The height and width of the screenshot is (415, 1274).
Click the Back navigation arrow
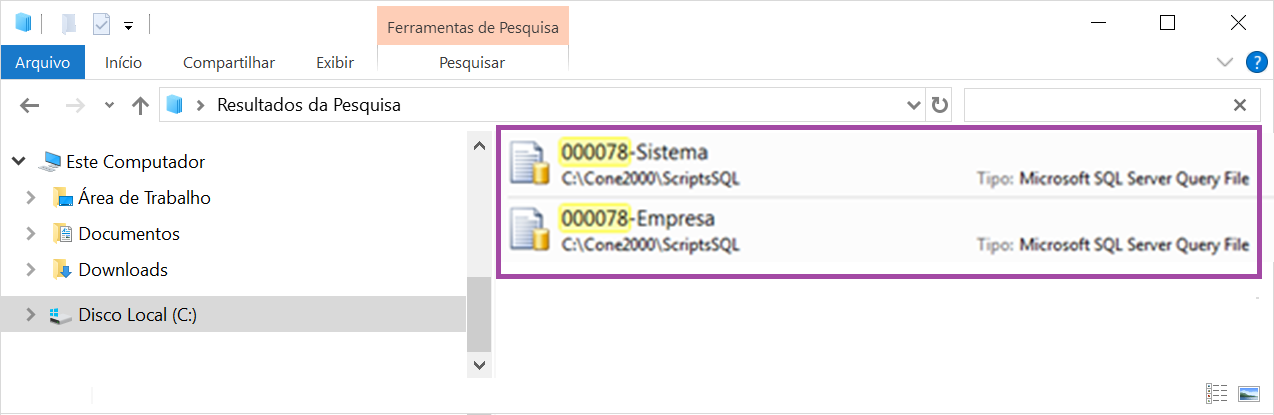[30, 105]
